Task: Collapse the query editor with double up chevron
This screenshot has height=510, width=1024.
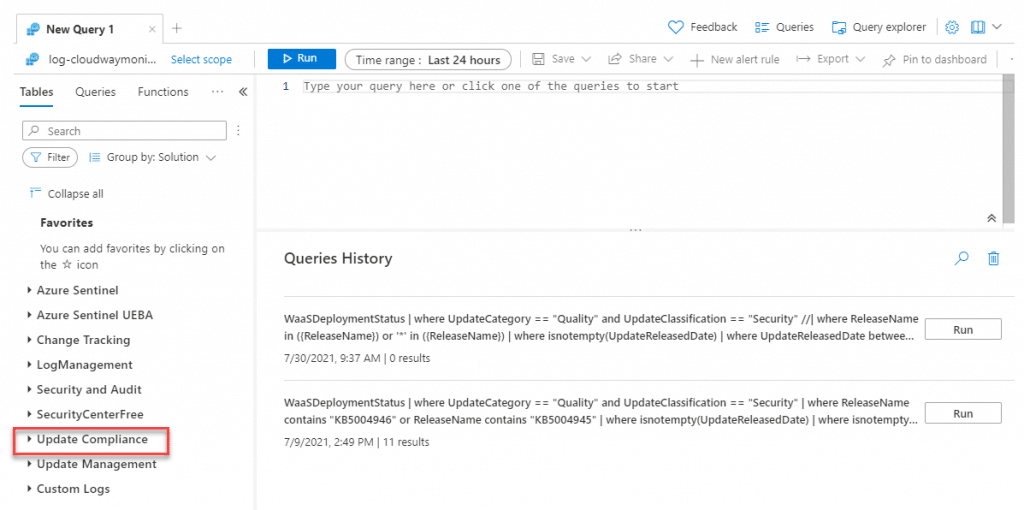Action: click(991, 219)
